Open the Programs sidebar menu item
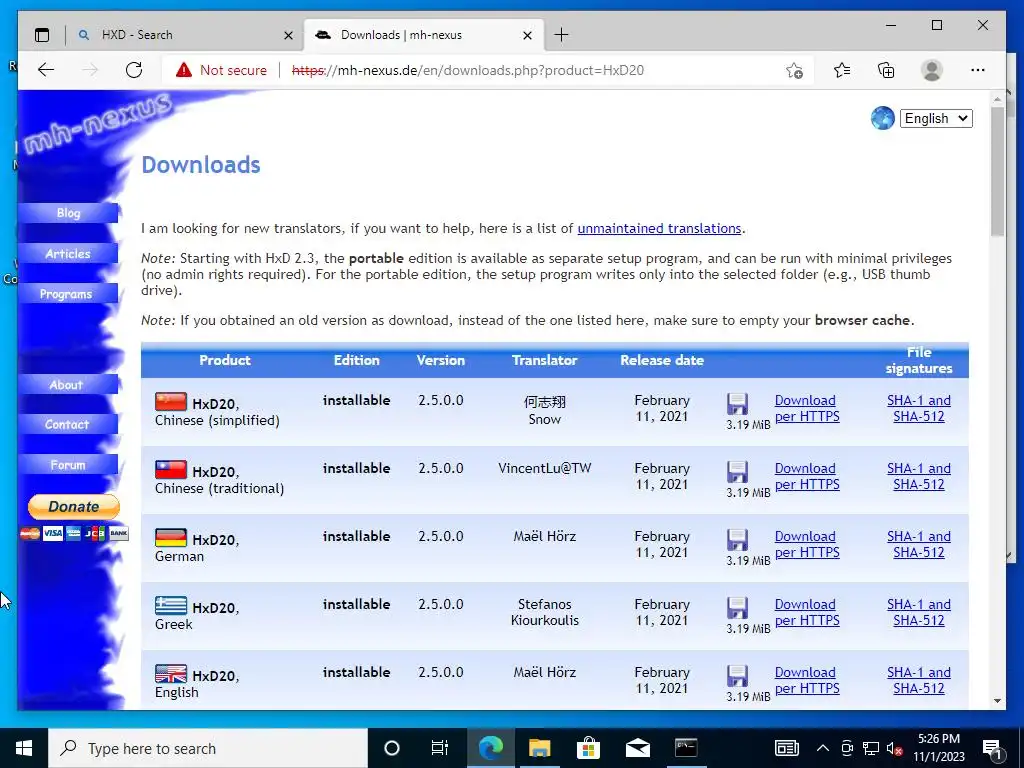Screen dimensions: 1024x768 (69, 294)
